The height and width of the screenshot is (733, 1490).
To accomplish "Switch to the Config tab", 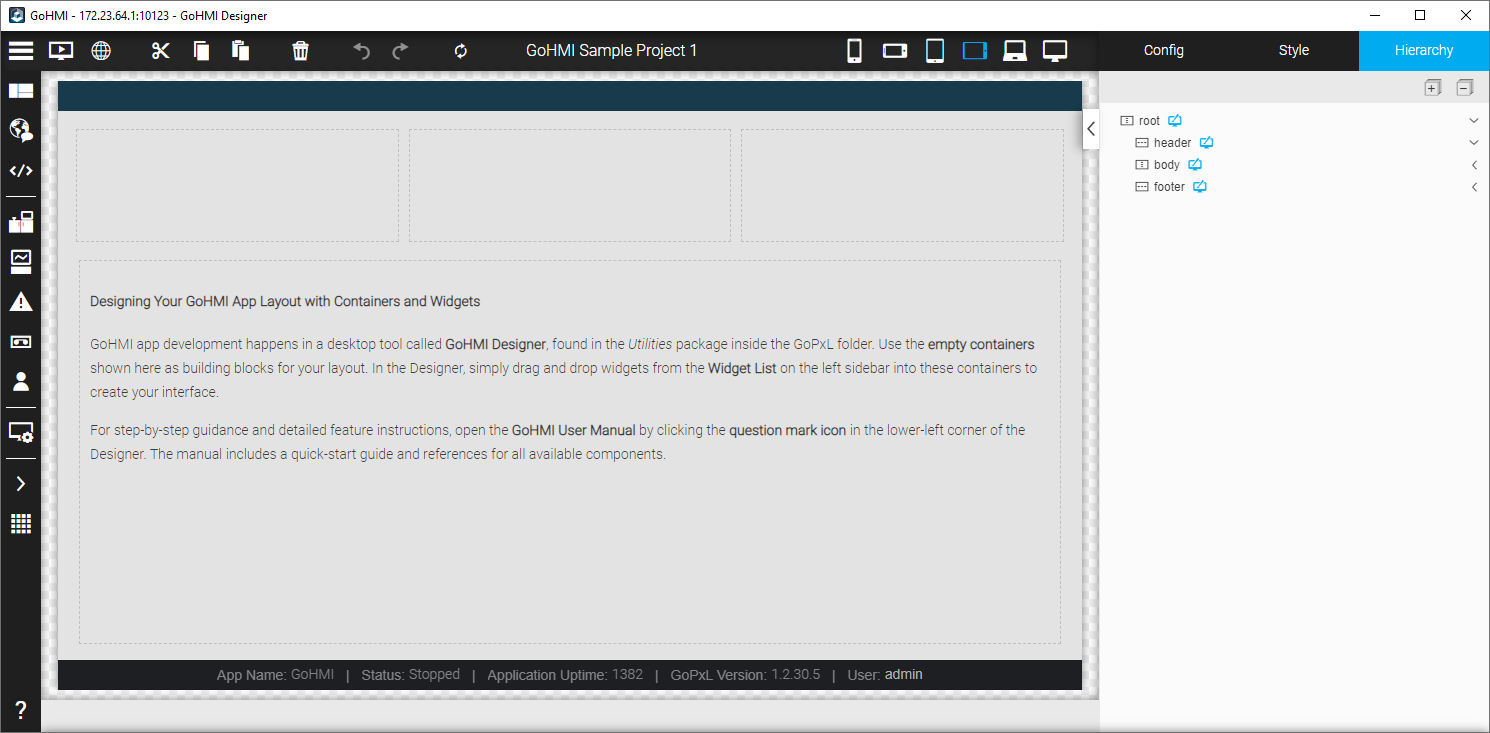I will coord(1163,51).
